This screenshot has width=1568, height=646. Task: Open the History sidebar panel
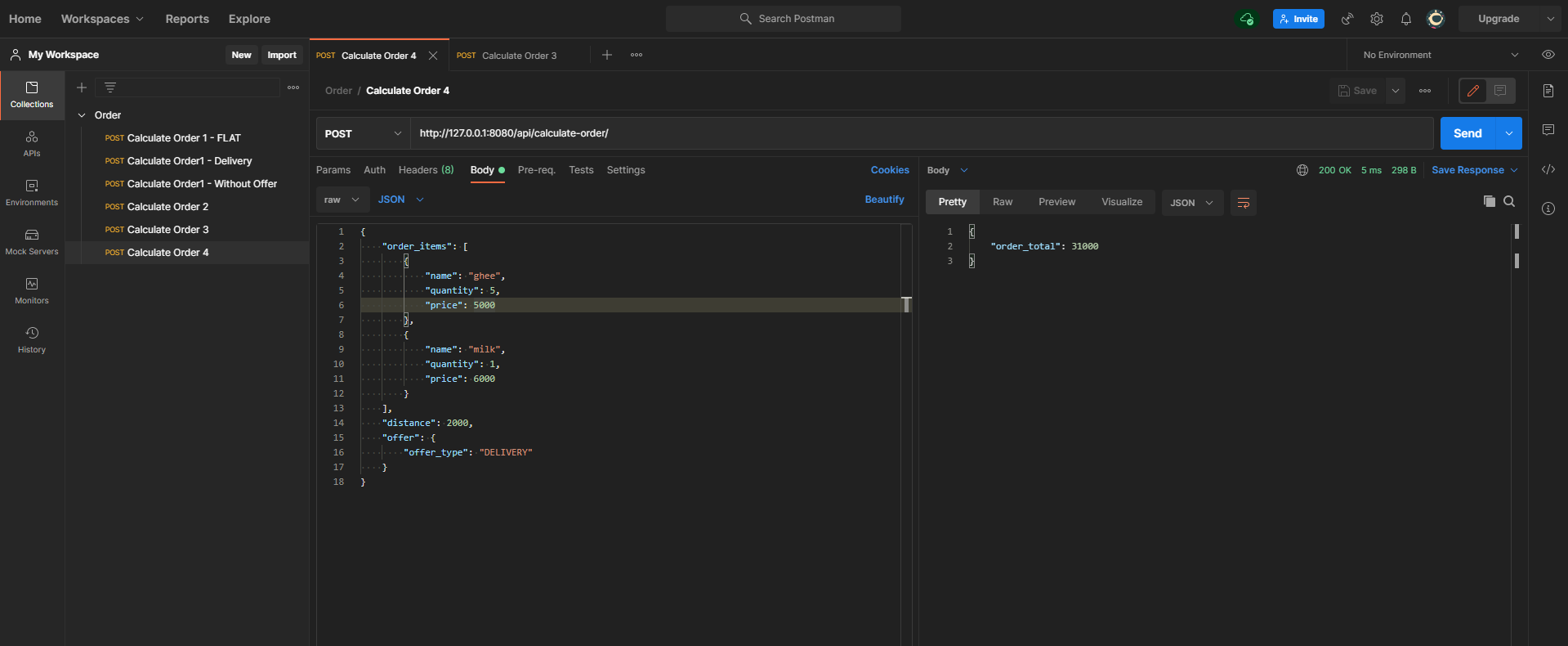click(x=32, y=340)
